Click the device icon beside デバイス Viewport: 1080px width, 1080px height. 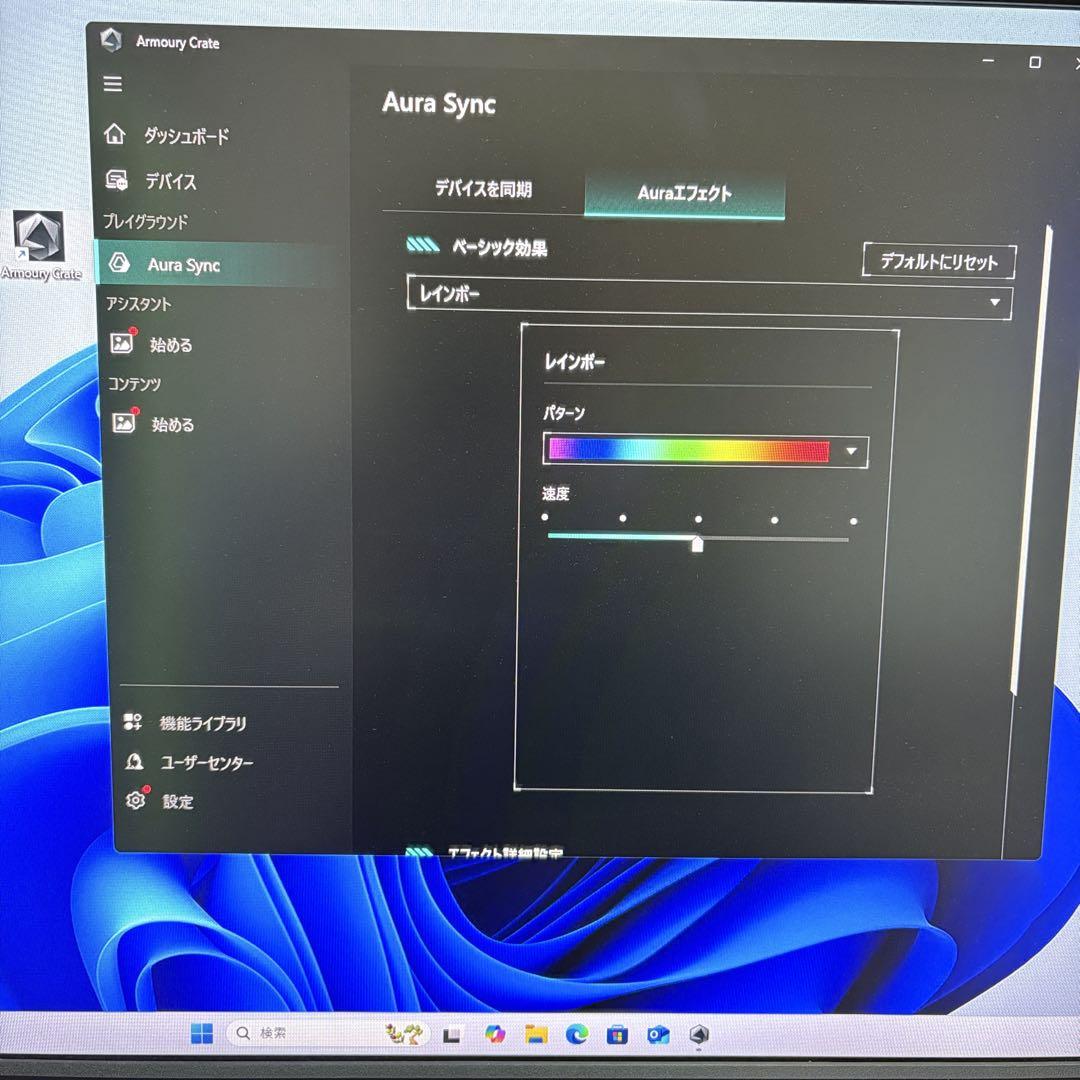[x=116, y=180]
